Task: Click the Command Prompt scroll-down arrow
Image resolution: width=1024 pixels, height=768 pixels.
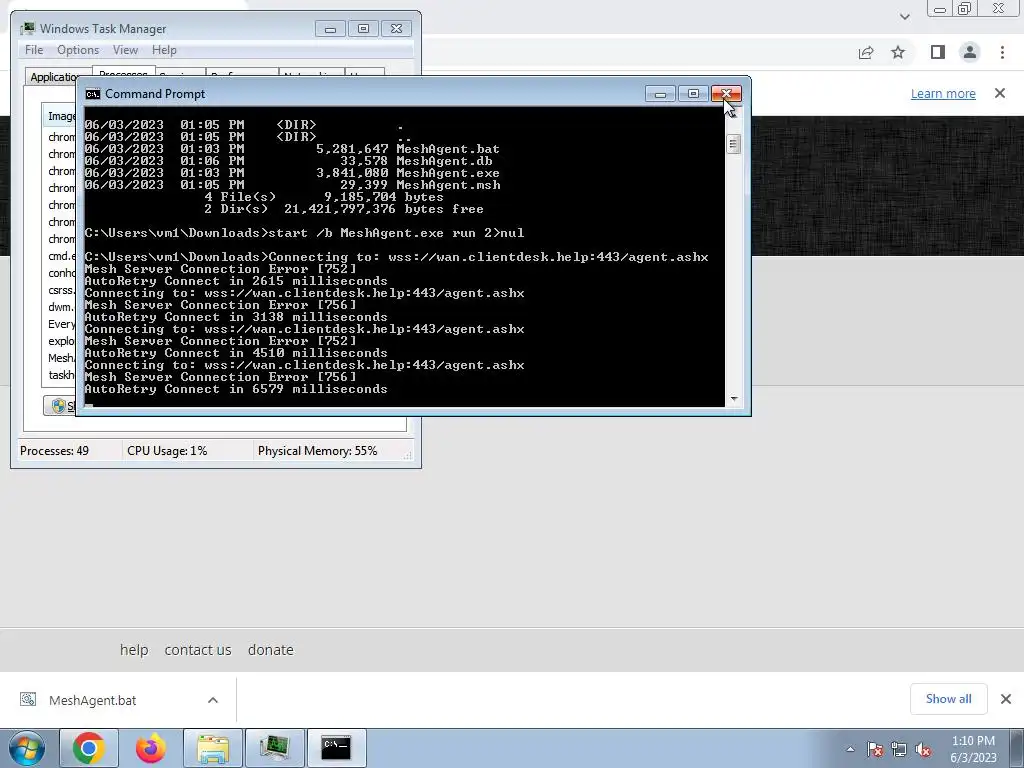Action: (x=733, y=398)
